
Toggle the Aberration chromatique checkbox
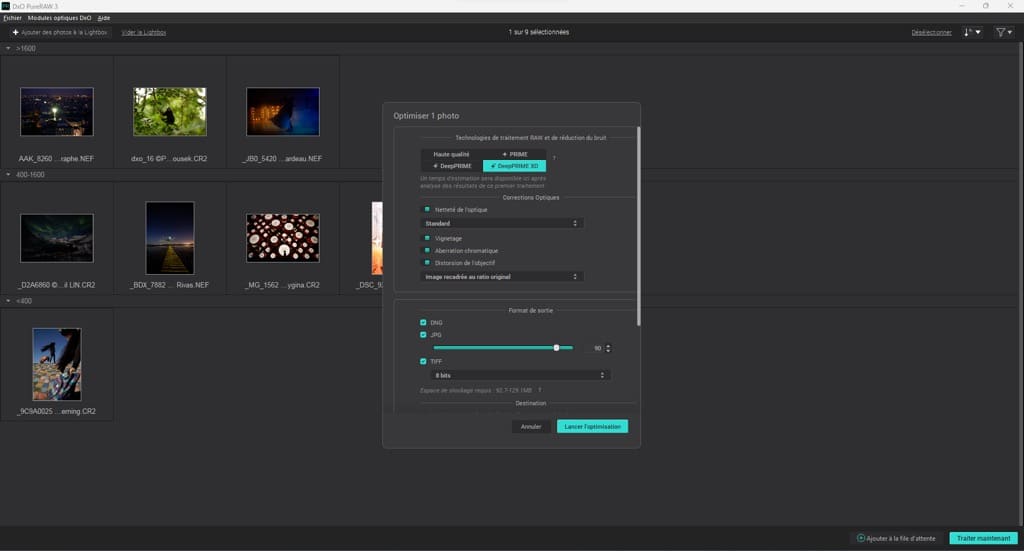point(428,251)
